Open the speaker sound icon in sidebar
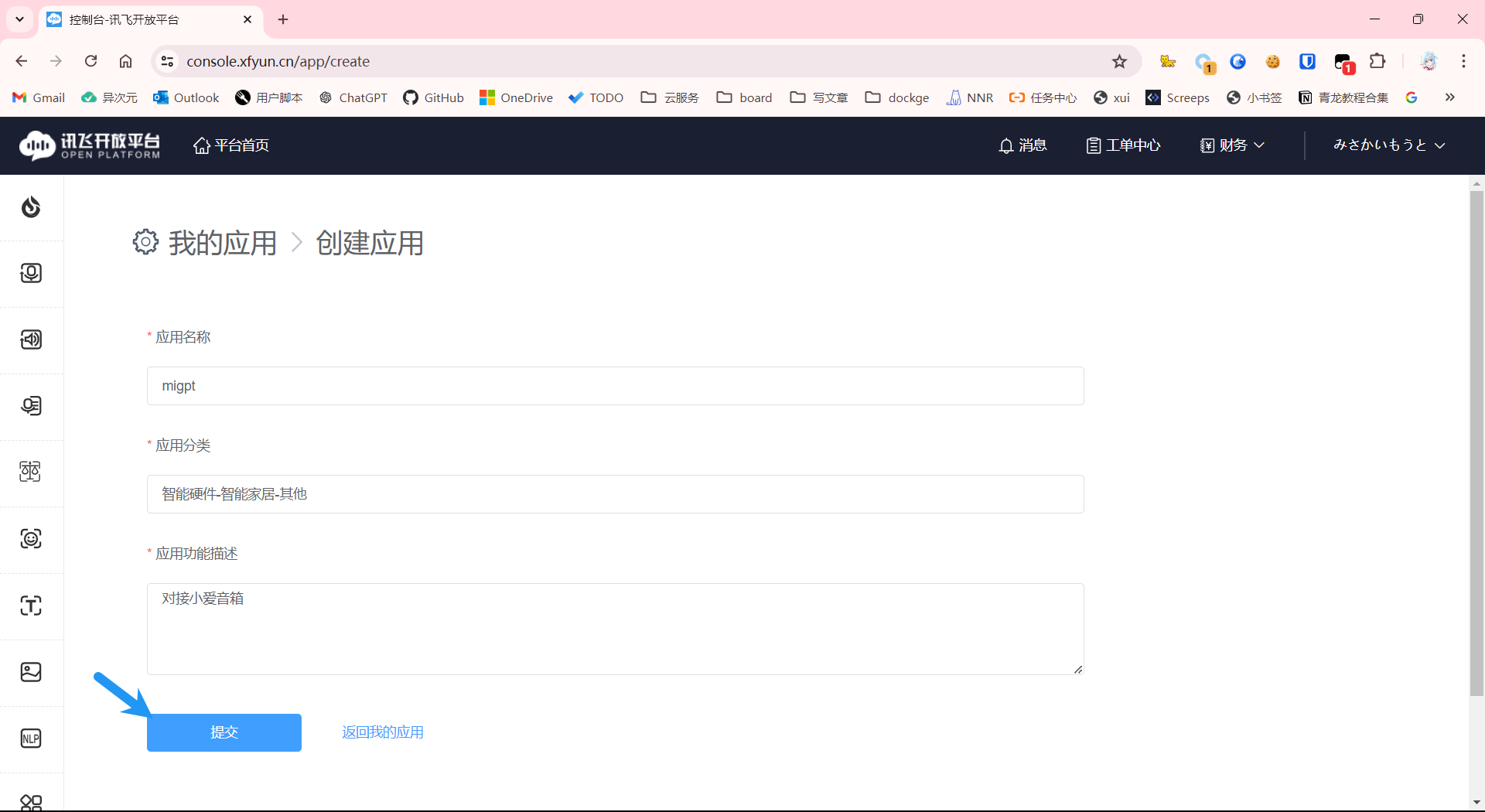The width and height of the screenshot is (1485, 812). 31,339
